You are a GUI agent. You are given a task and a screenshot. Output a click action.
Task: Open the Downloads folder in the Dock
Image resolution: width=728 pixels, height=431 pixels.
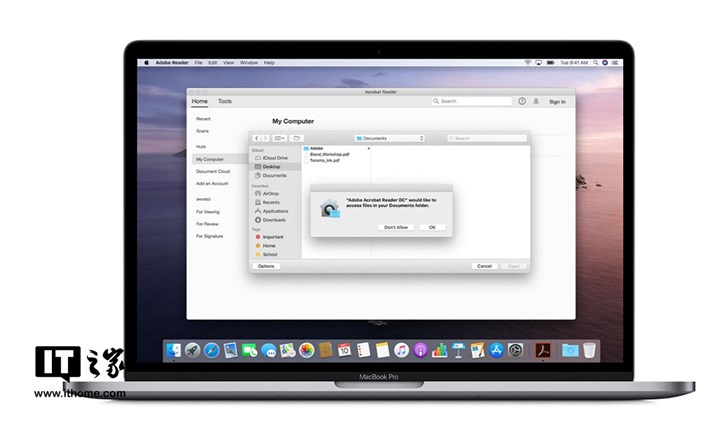[x=570, y=350]
